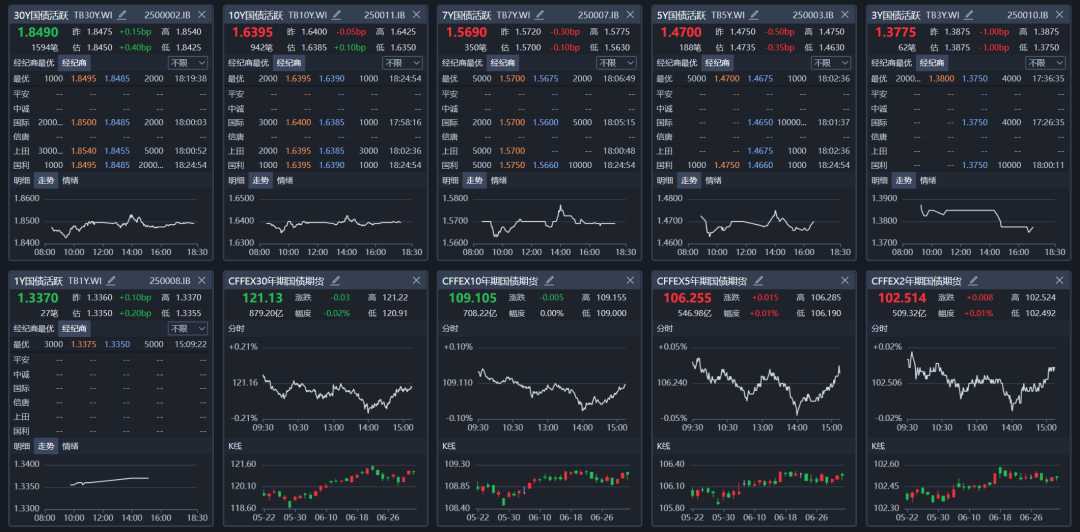Viewport: 1080px width, 532px height.
Task: Open the 不限 dropdown in 10Y panel
Action: tap(402, 63)
